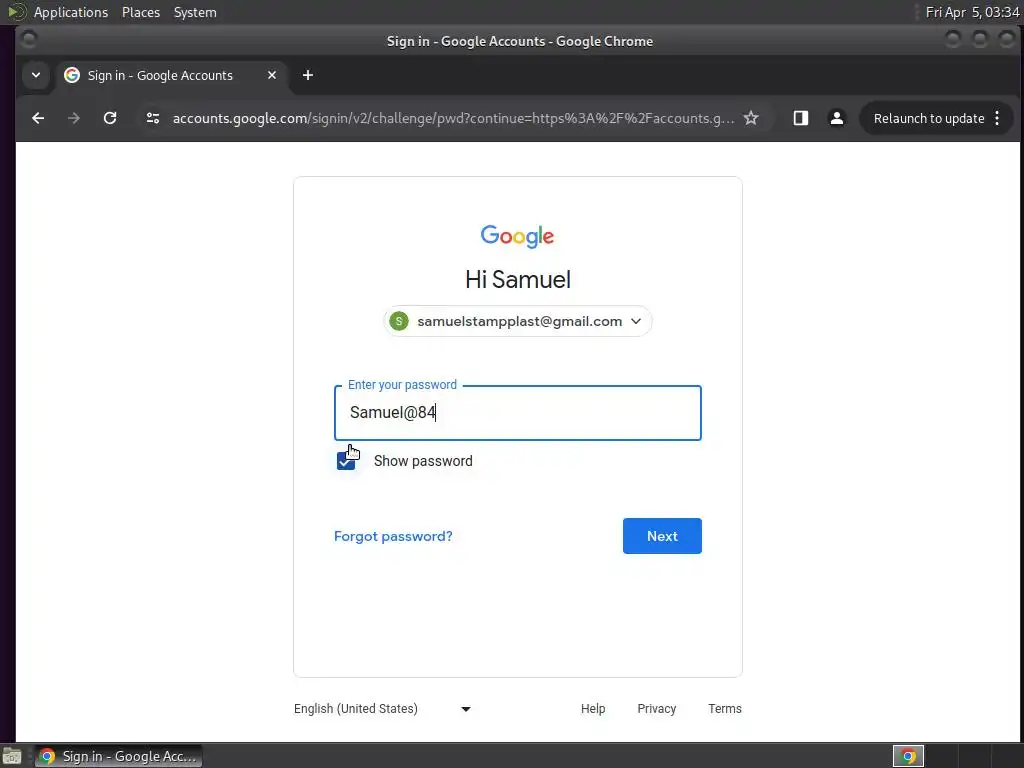Open the Applications menu
Viewport: 1024px width, 768px height.
[x=71, y=12]
